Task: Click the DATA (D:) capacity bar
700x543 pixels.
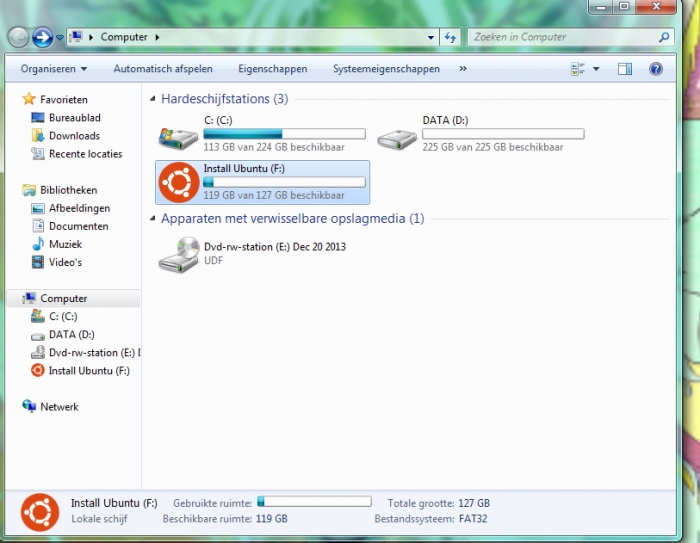Action: tap(503, 134)
